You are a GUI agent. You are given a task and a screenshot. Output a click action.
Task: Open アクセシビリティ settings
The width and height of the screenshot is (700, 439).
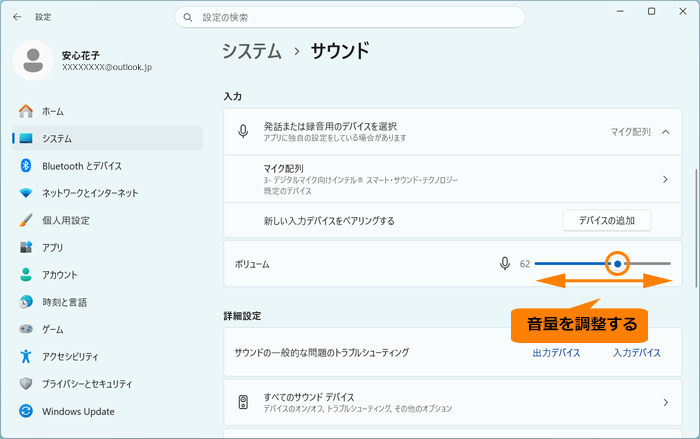click(x=107, y=356)
